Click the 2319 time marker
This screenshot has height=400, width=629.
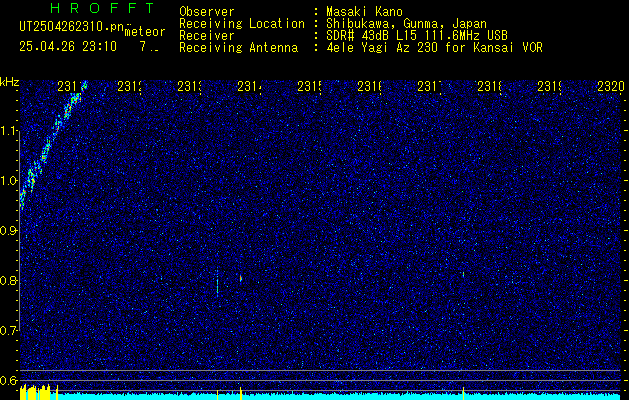pyautogui.click(x=550, y=87)
